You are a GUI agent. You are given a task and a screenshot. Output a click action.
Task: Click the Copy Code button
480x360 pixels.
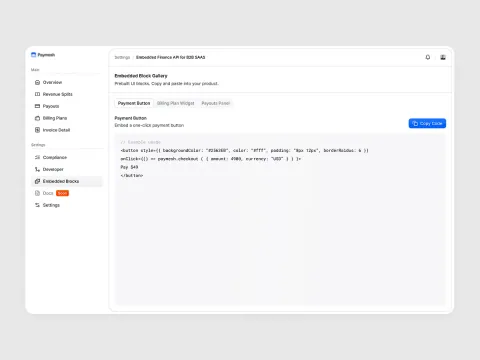[x=427, y=123]
